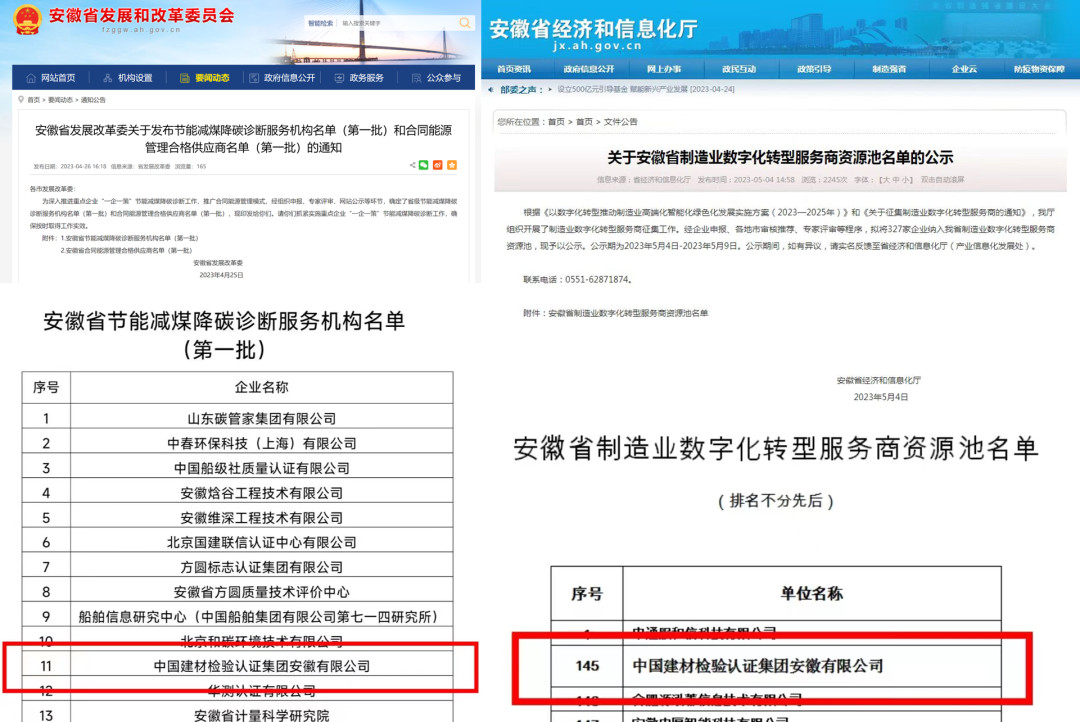1080x722 pixels.
Task: Open 防疫物资保障 navigation item
Action: [1039, 69]
